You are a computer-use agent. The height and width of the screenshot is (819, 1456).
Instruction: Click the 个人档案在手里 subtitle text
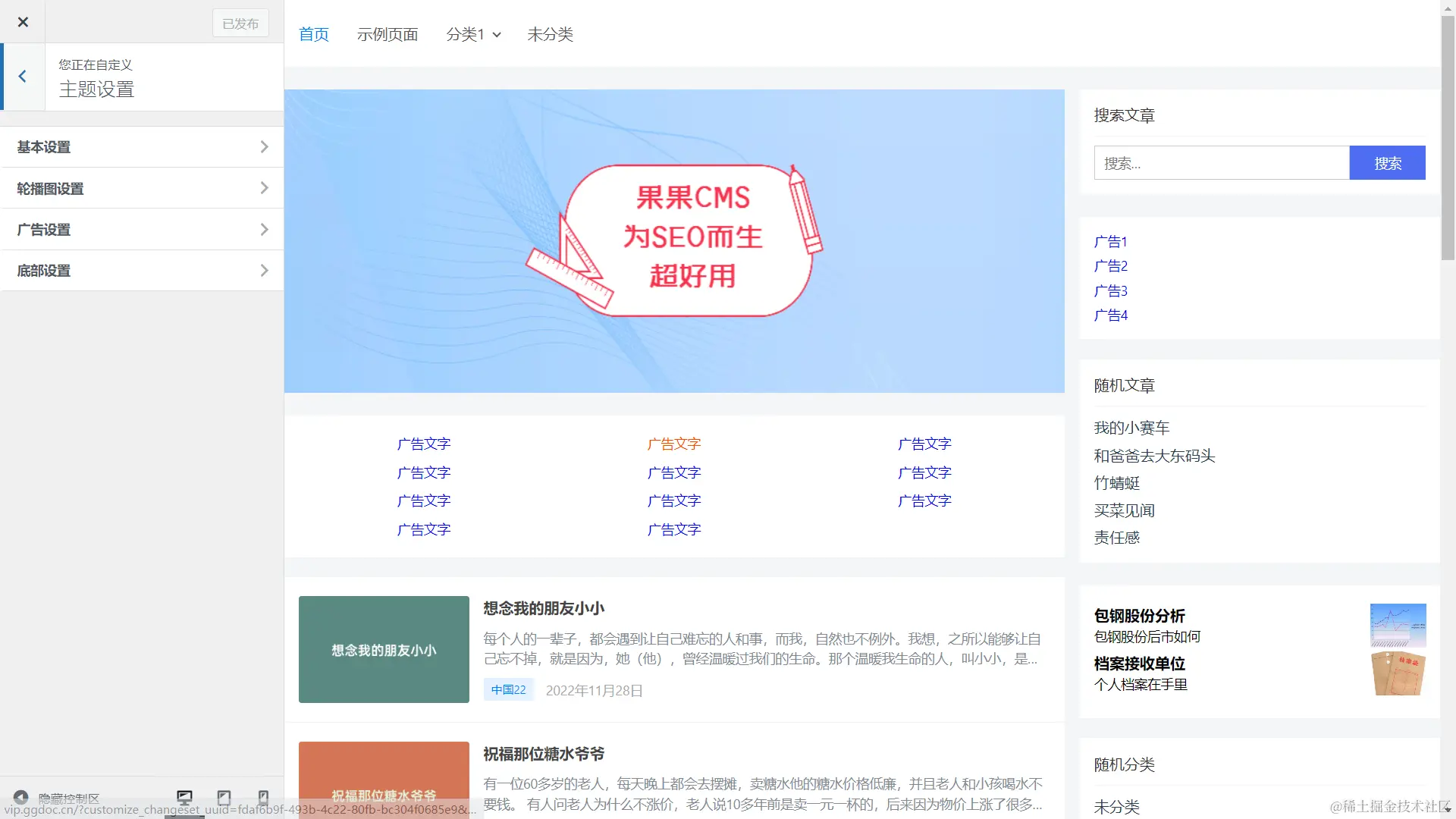(1141, 685)
